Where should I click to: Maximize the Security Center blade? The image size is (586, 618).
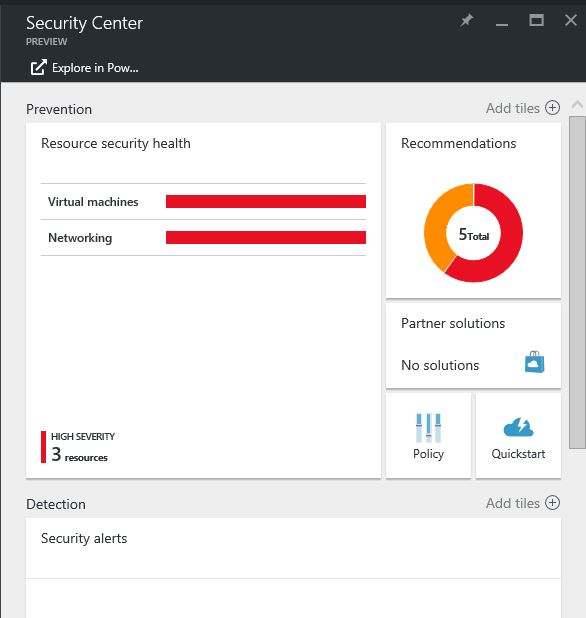click(536, 20)
